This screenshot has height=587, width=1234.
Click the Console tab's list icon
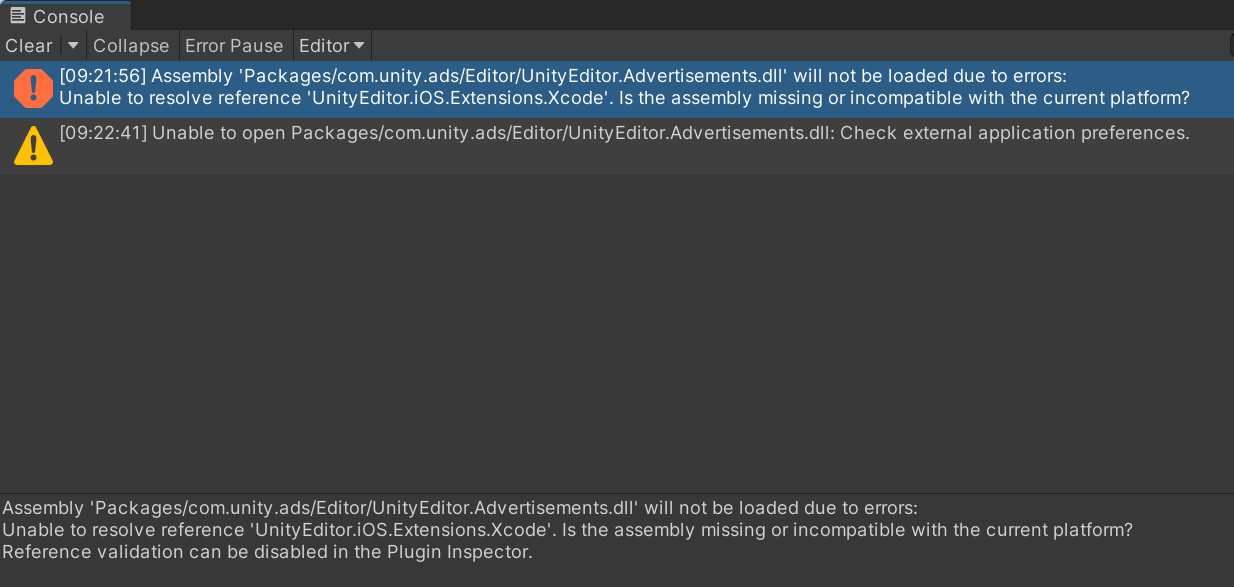point(18,15)
